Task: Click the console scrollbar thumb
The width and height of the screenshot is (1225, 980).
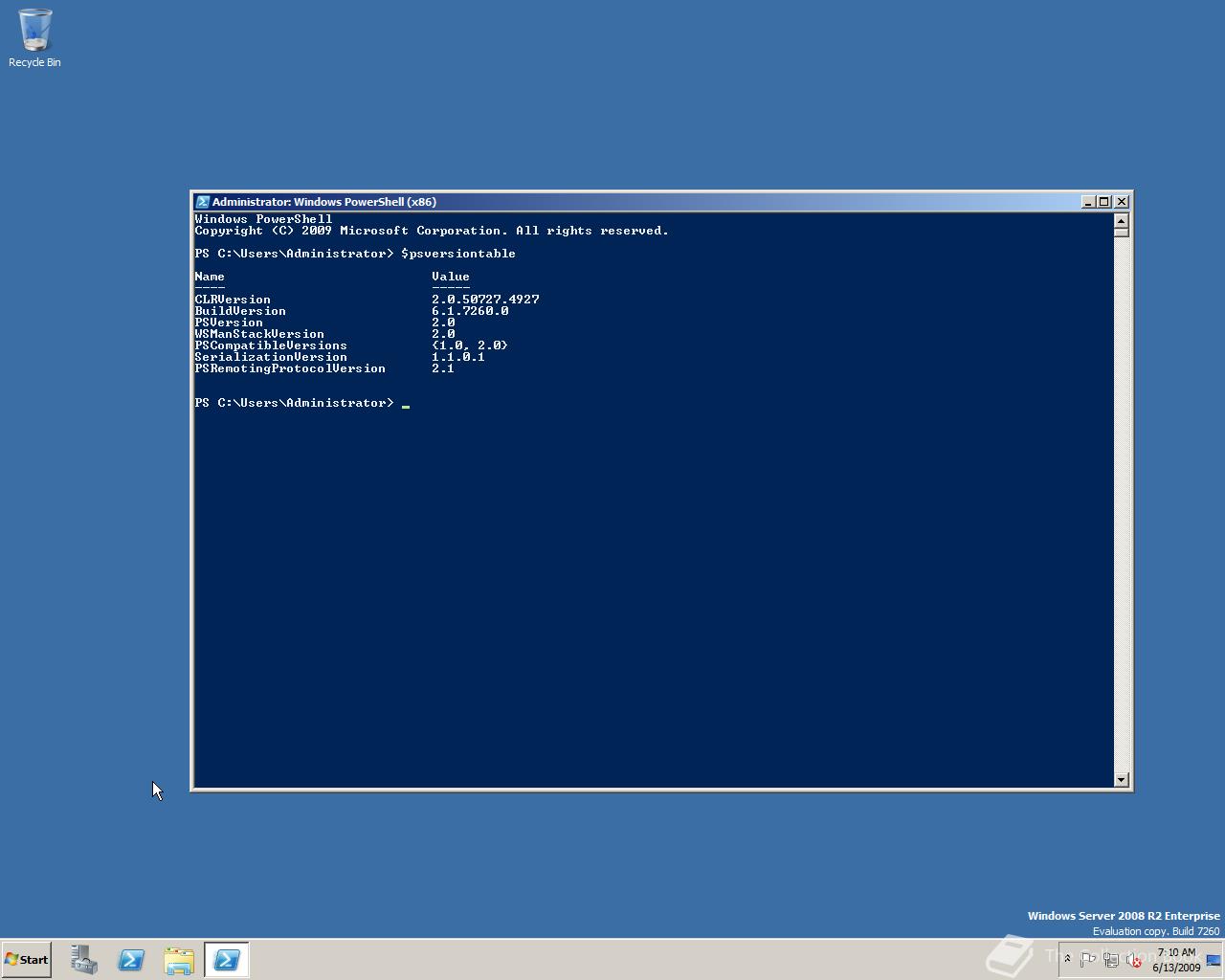Action: (x=1122, y=233)
